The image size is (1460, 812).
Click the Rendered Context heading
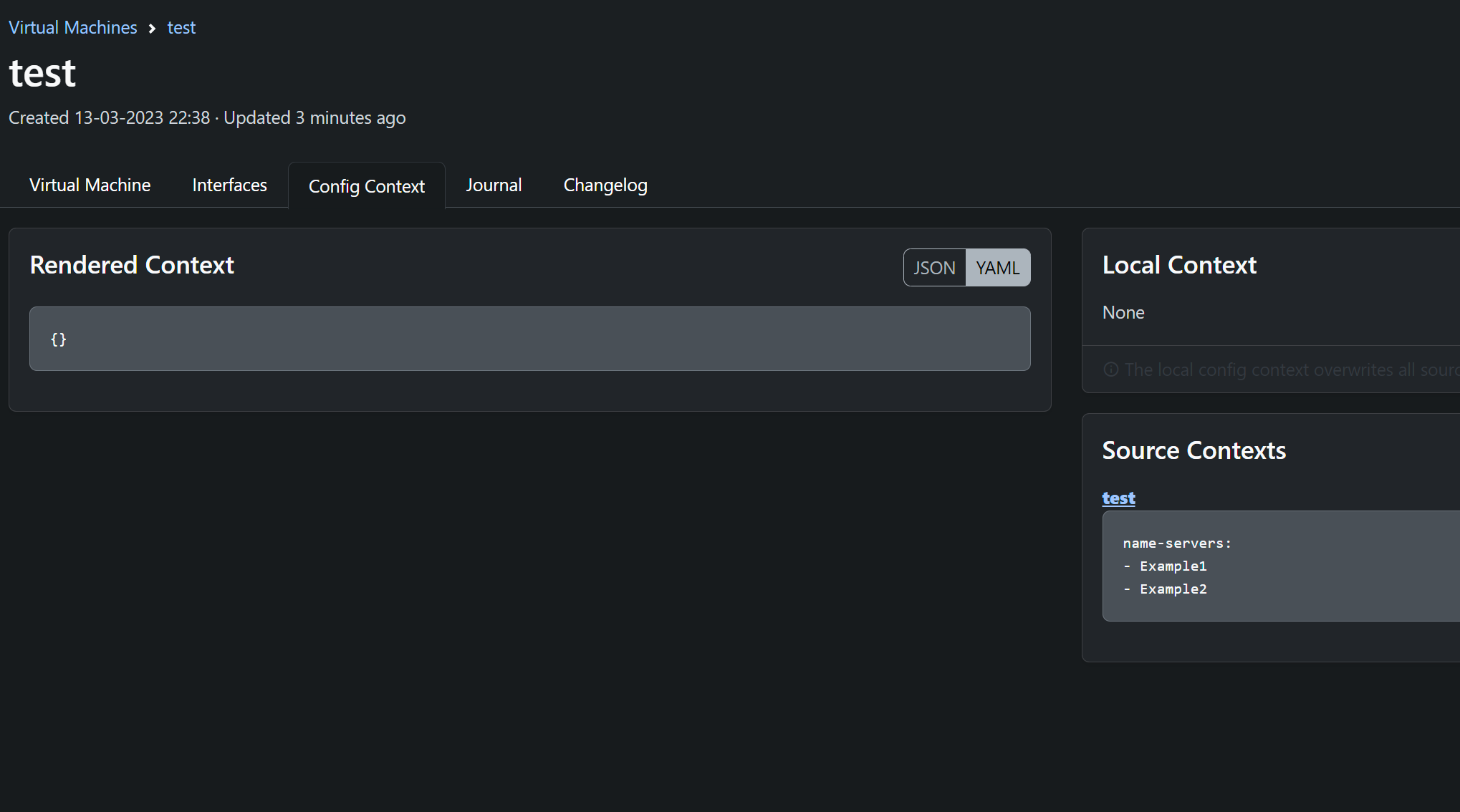(132, 265)
